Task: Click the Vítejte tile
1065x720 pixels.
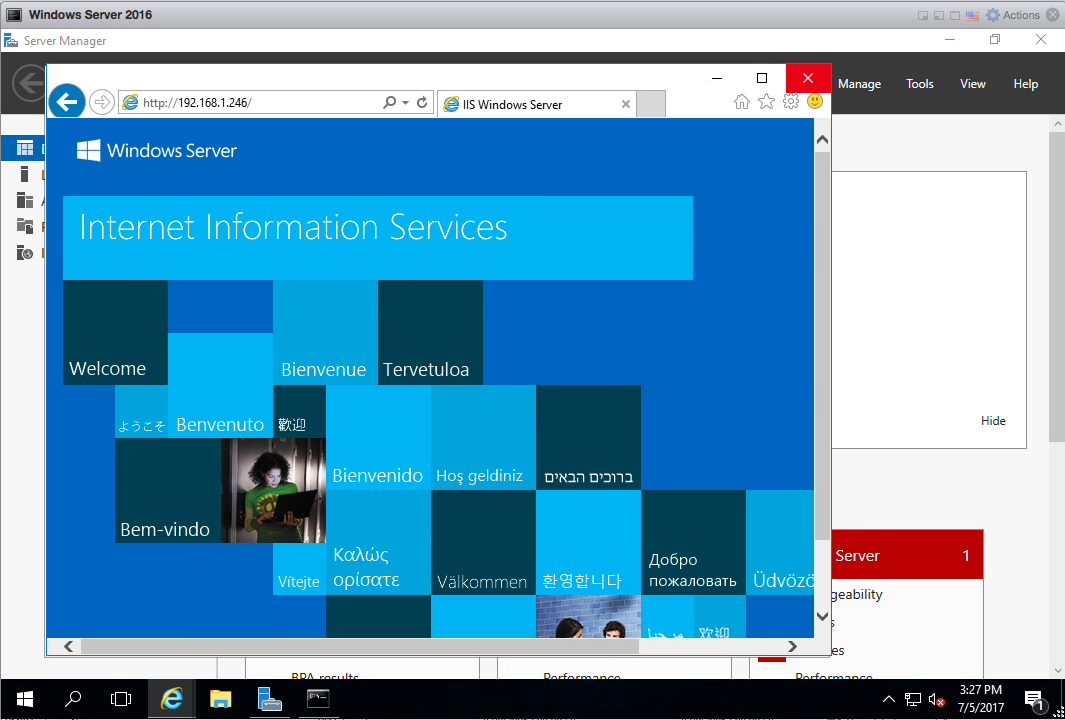Action: pos(300,569)
